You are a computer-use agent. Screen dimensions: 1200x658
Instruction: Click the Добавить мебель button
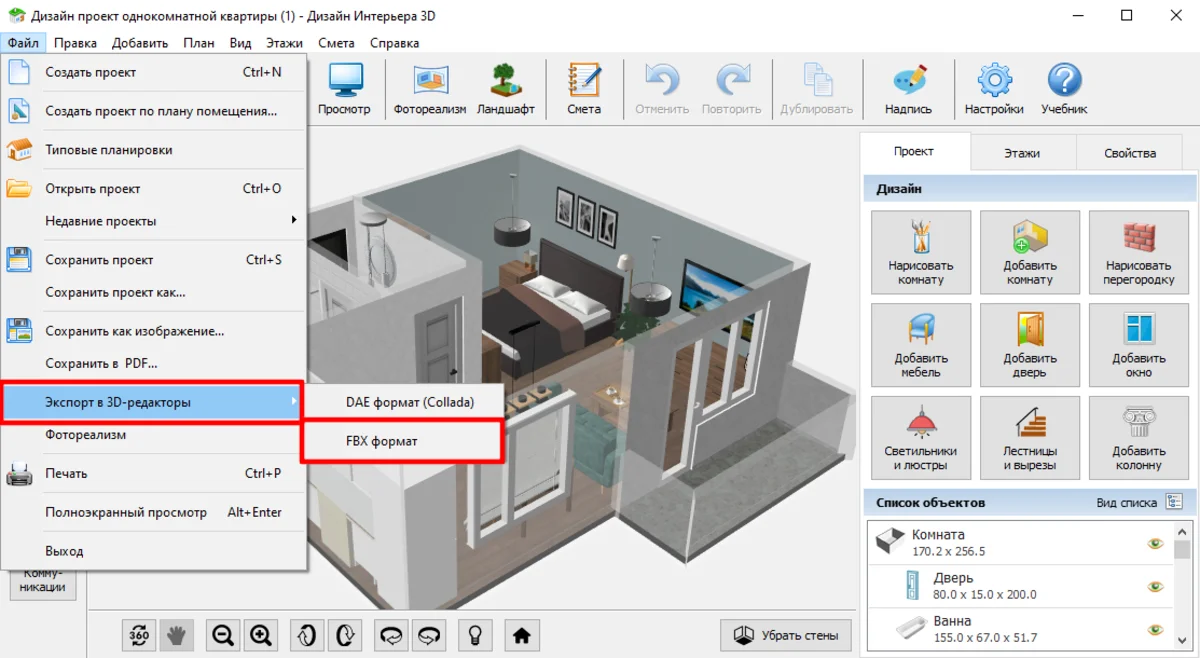920,345
